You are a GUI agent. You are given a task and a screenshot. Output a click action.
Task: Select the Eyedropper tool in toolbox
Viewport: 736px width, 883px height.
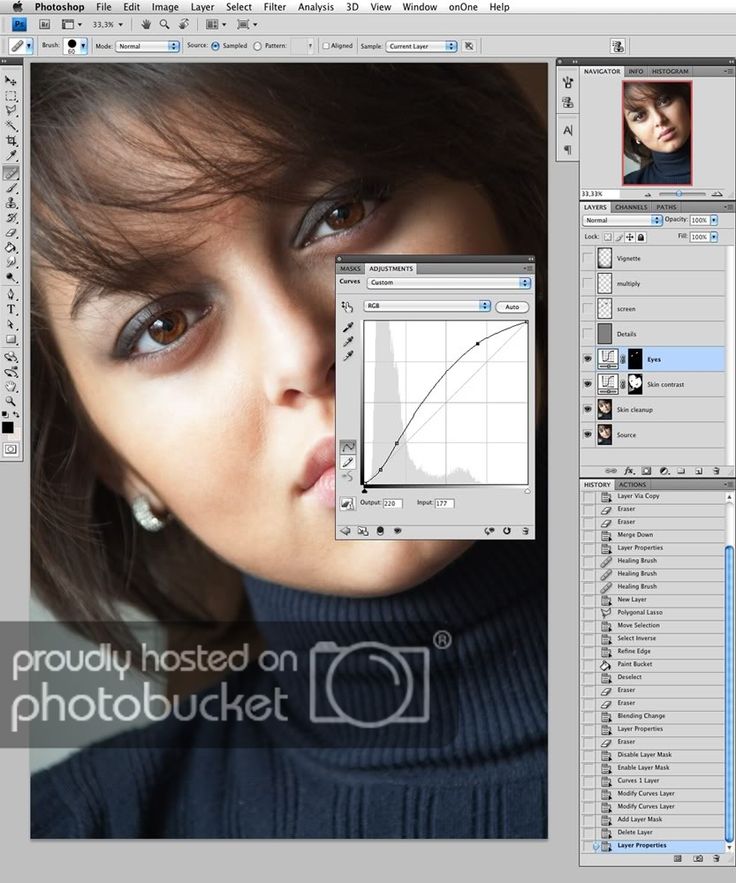pyautogui.click(x=11, y=155)
